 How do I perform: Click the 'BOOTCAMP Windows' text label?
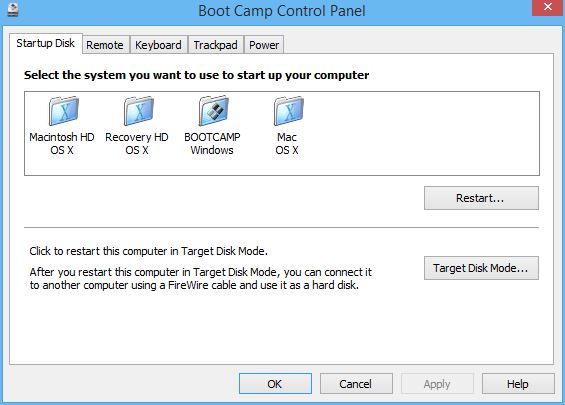tap(212, 143)
